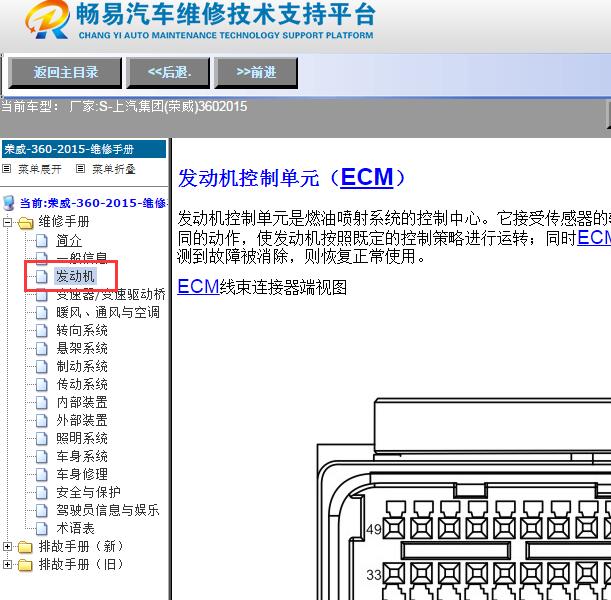
Task: Click the 当前车型 vehicle info text
Action: [x=124, y=106]
